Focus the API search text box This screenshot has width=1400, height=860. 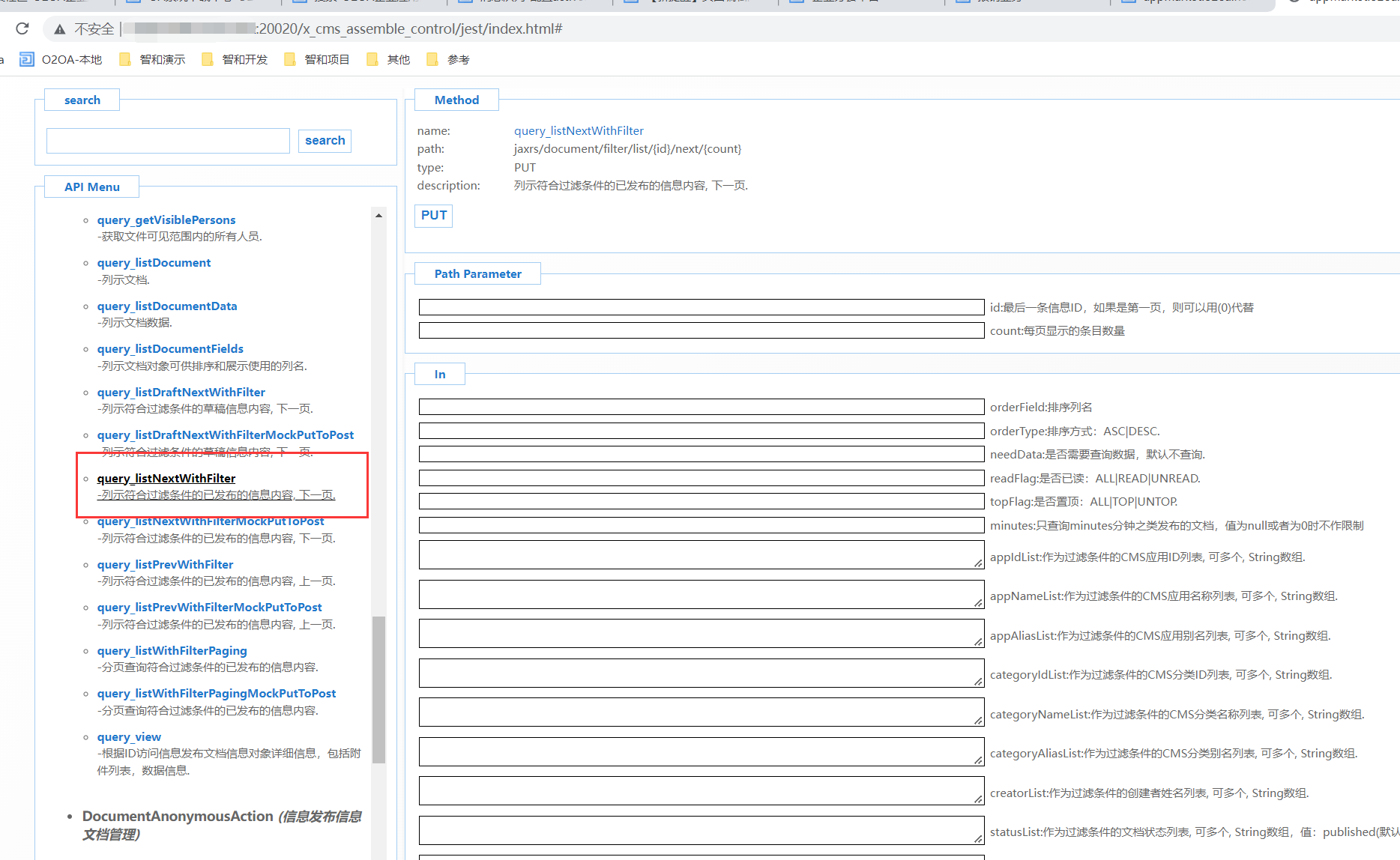(168, 141)
